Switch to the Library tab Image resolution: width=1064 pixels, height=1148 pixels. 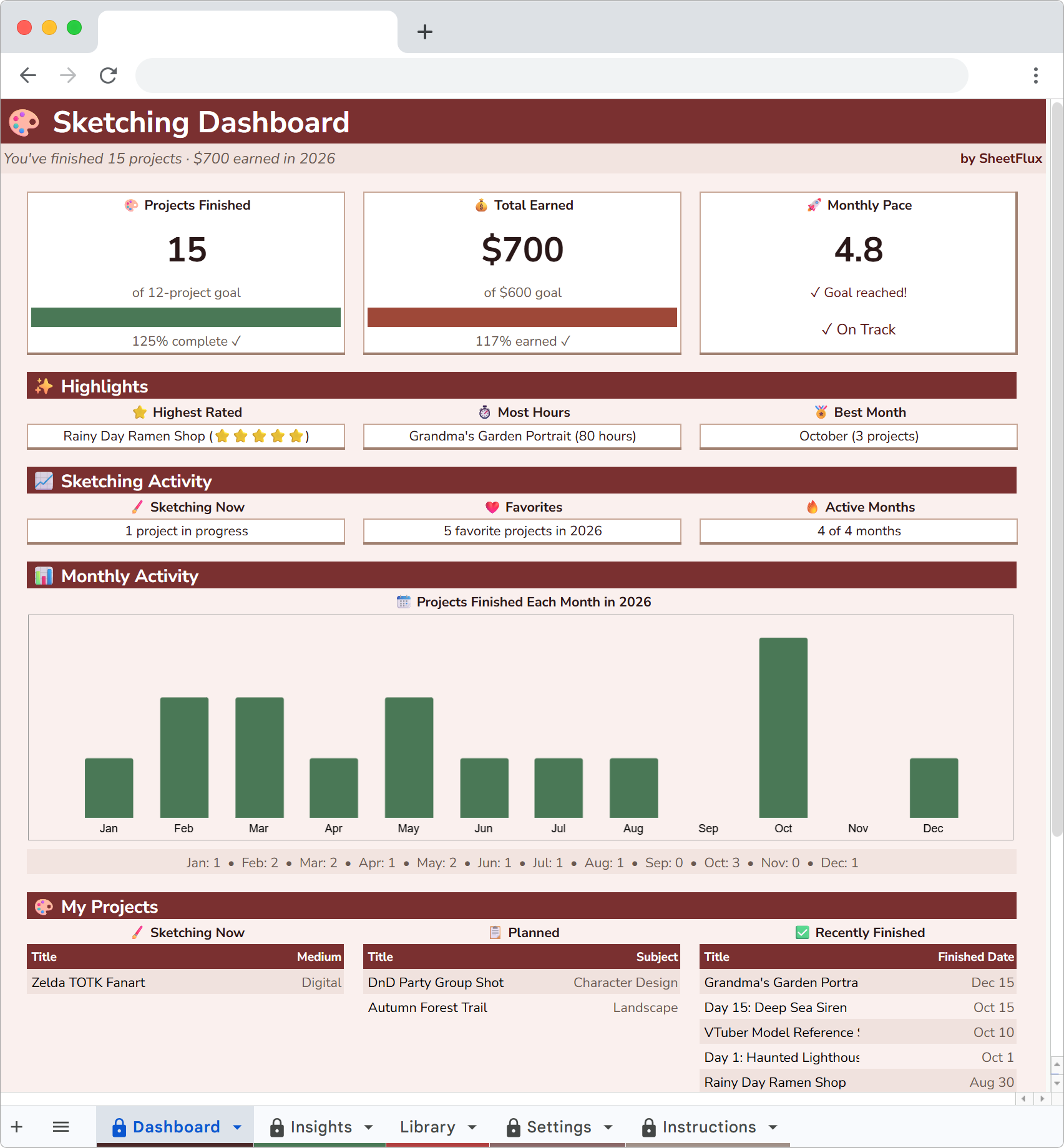coord(428,1127)
